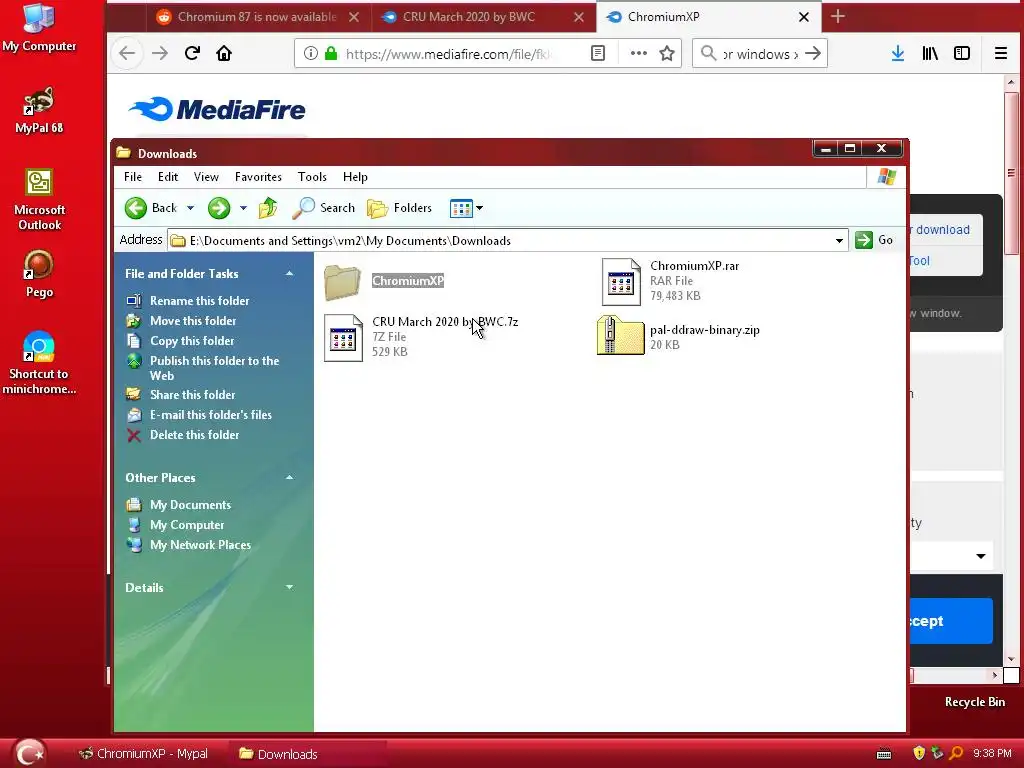Open the View menu
Image resolution: width=1024 pixels, height=768 pixels.
coord(206,177)
